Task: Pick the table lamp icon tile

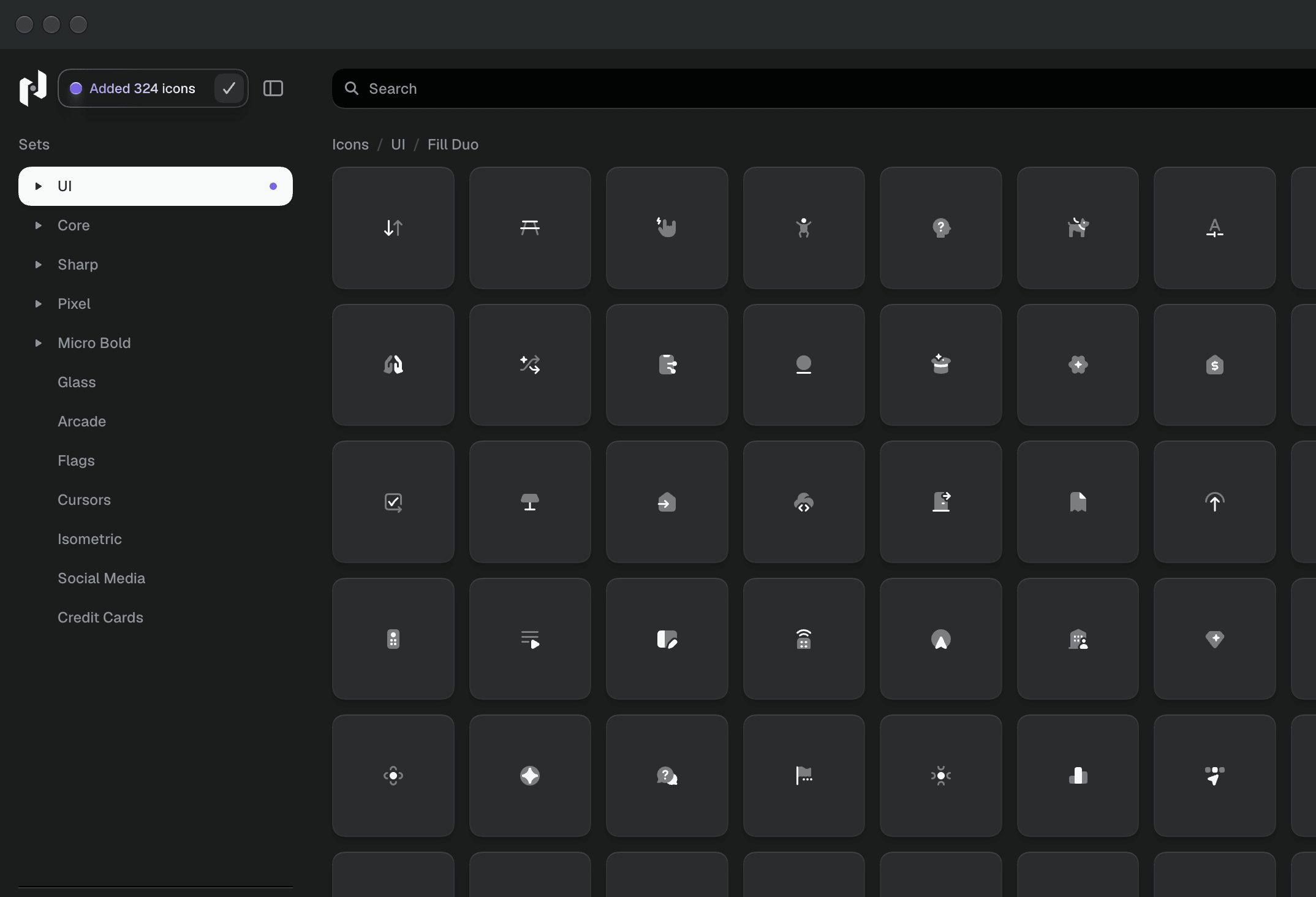Action: [x=530, y=502]
